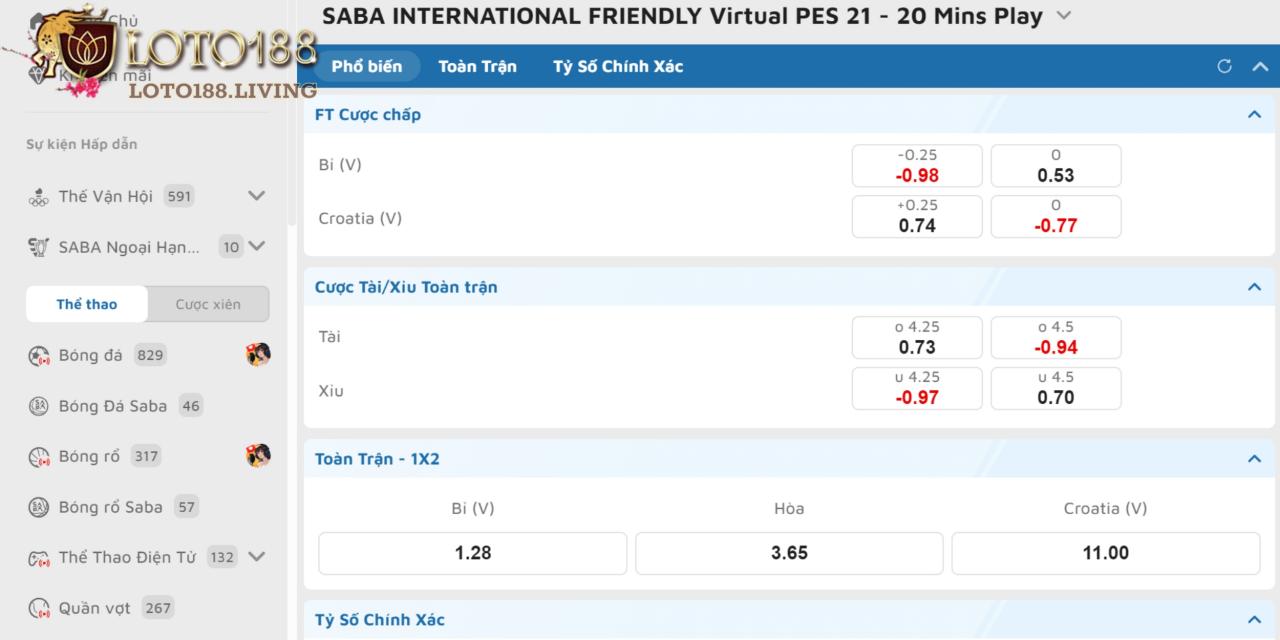Open the Toàn Trận tab
Screen dimensions: 1280x640
(477, 66)
